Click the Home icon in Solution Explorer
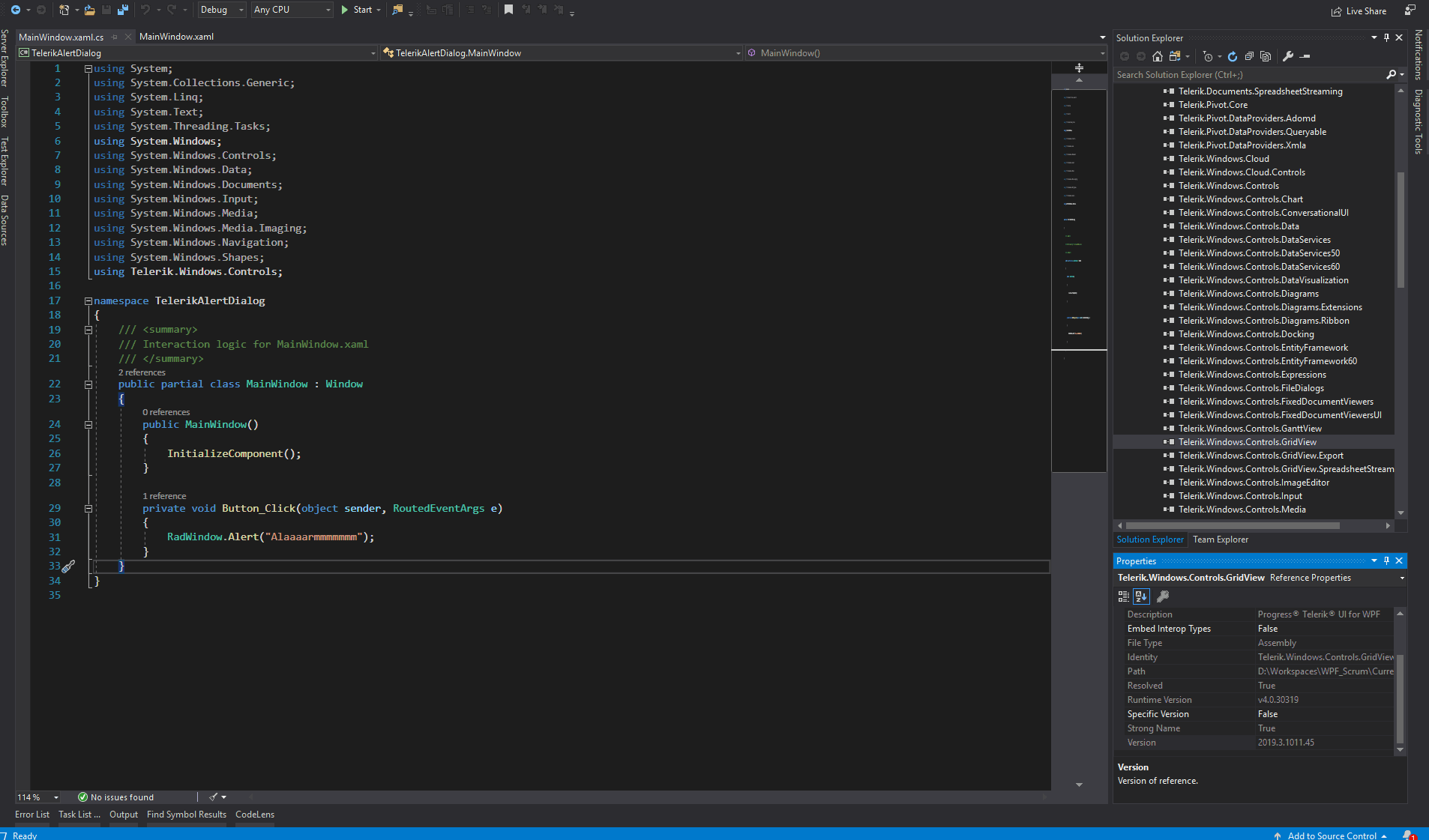 [x=1157, y=56]
